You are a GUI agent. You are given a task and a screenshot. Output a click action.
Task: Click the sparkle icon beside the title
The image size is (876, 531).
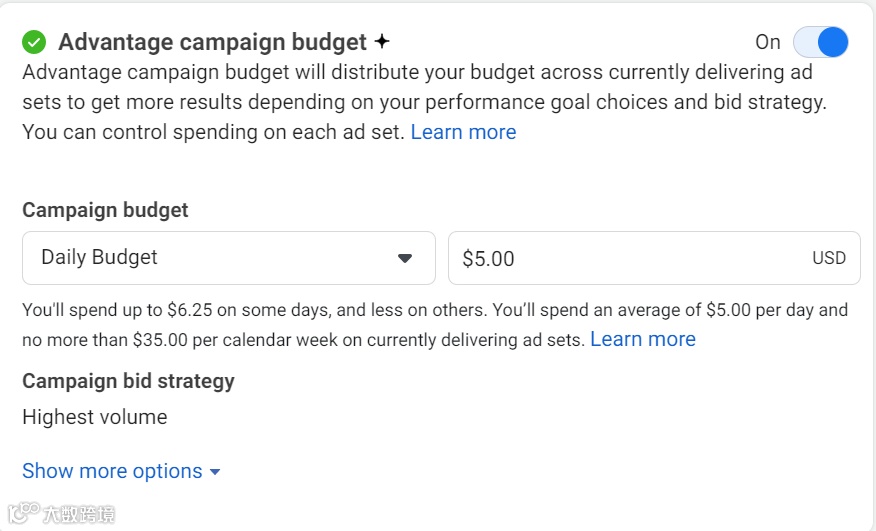[382, 42]
